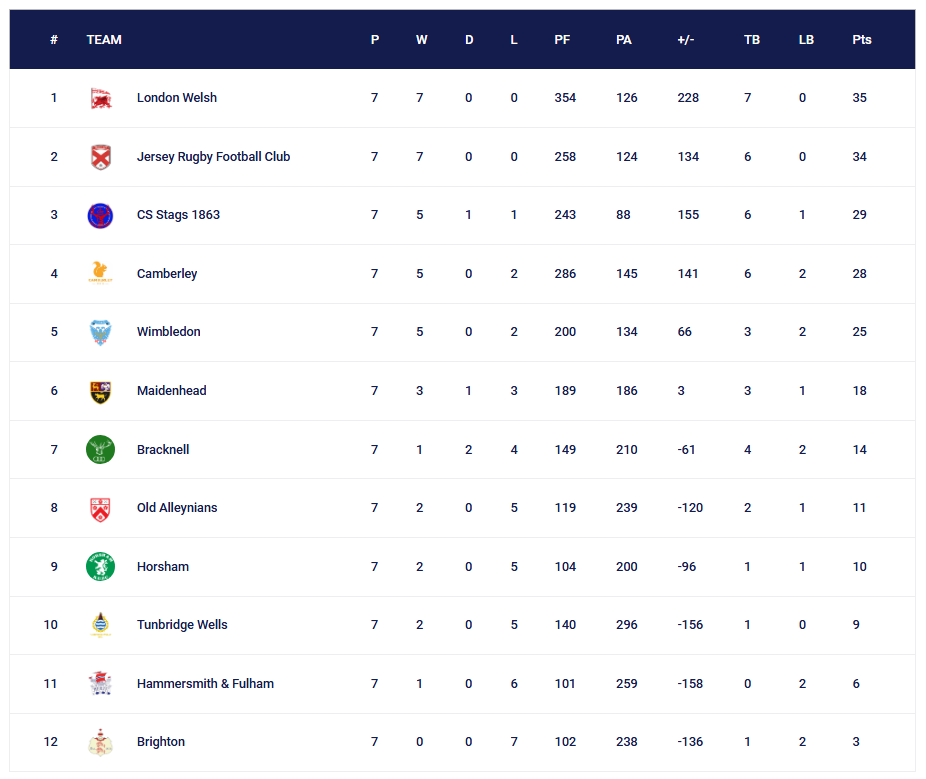Click the Horsham green lion badge

click(100, 566)
